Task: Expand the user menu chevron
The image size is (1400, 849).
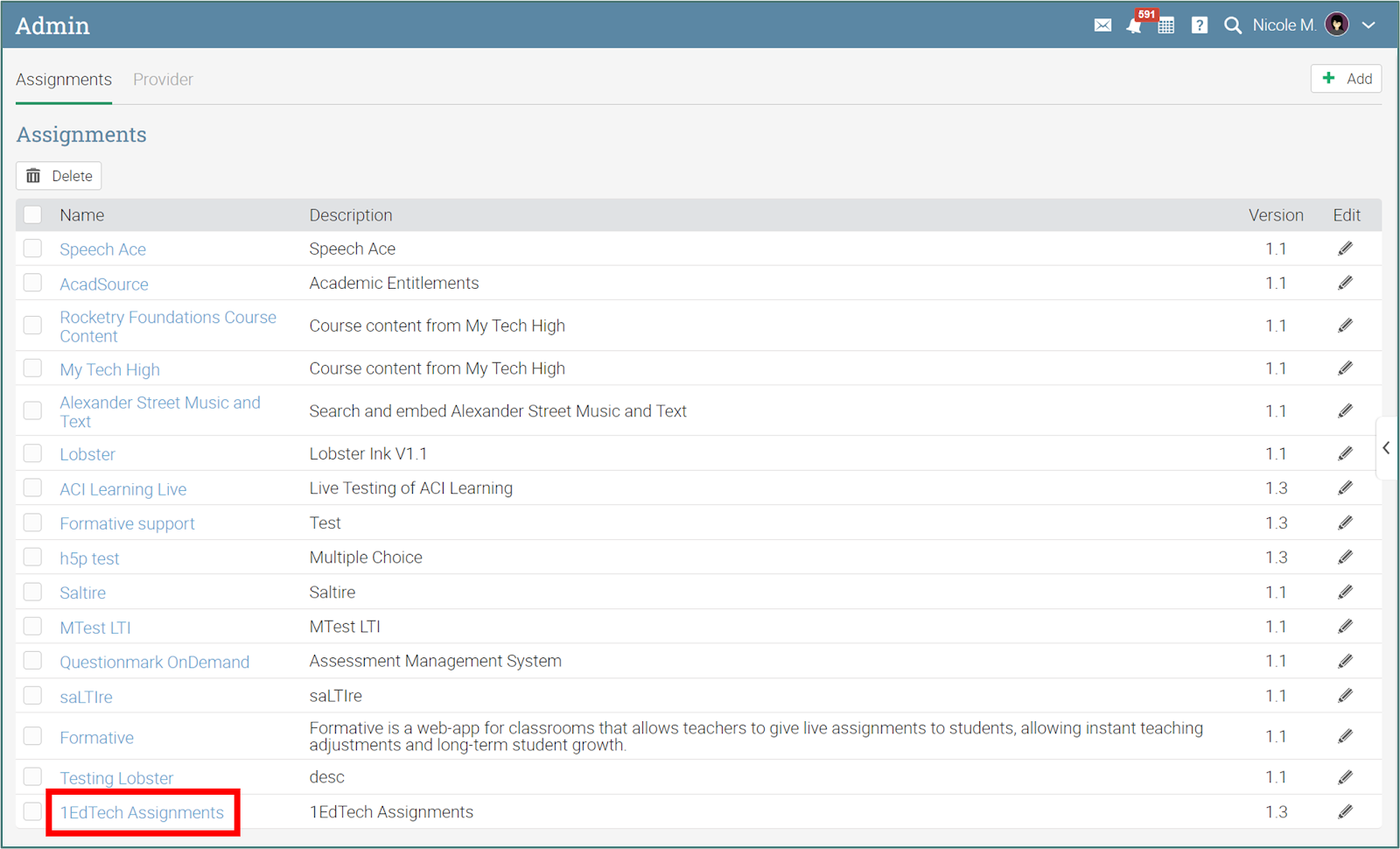Action: (x=1368, y=25)
